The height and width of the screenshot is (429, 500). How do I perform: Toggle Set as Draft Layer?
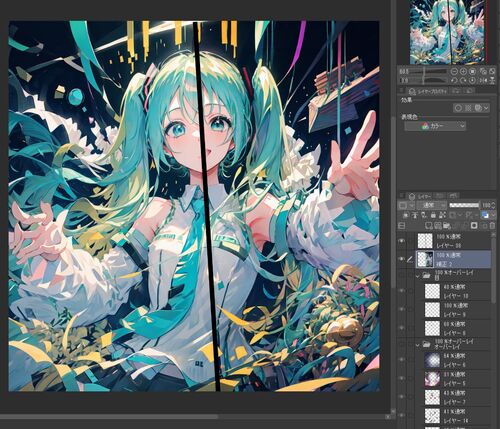click(x=424, y=215)
